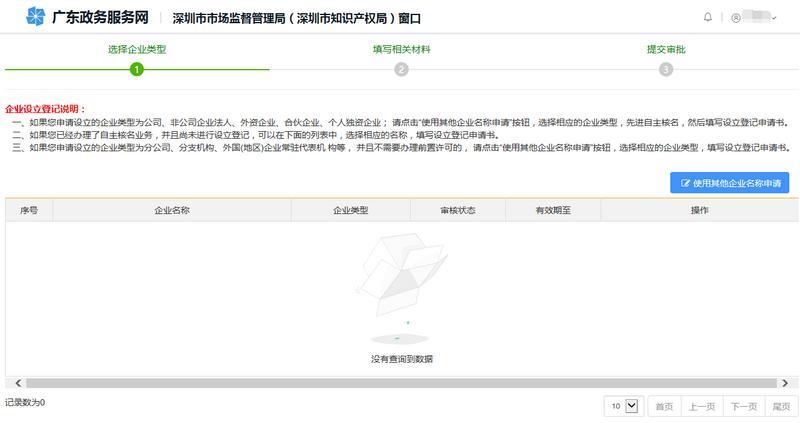800x423 pixels.
Task: Go to first page with 首页
Action: [662, 406]
